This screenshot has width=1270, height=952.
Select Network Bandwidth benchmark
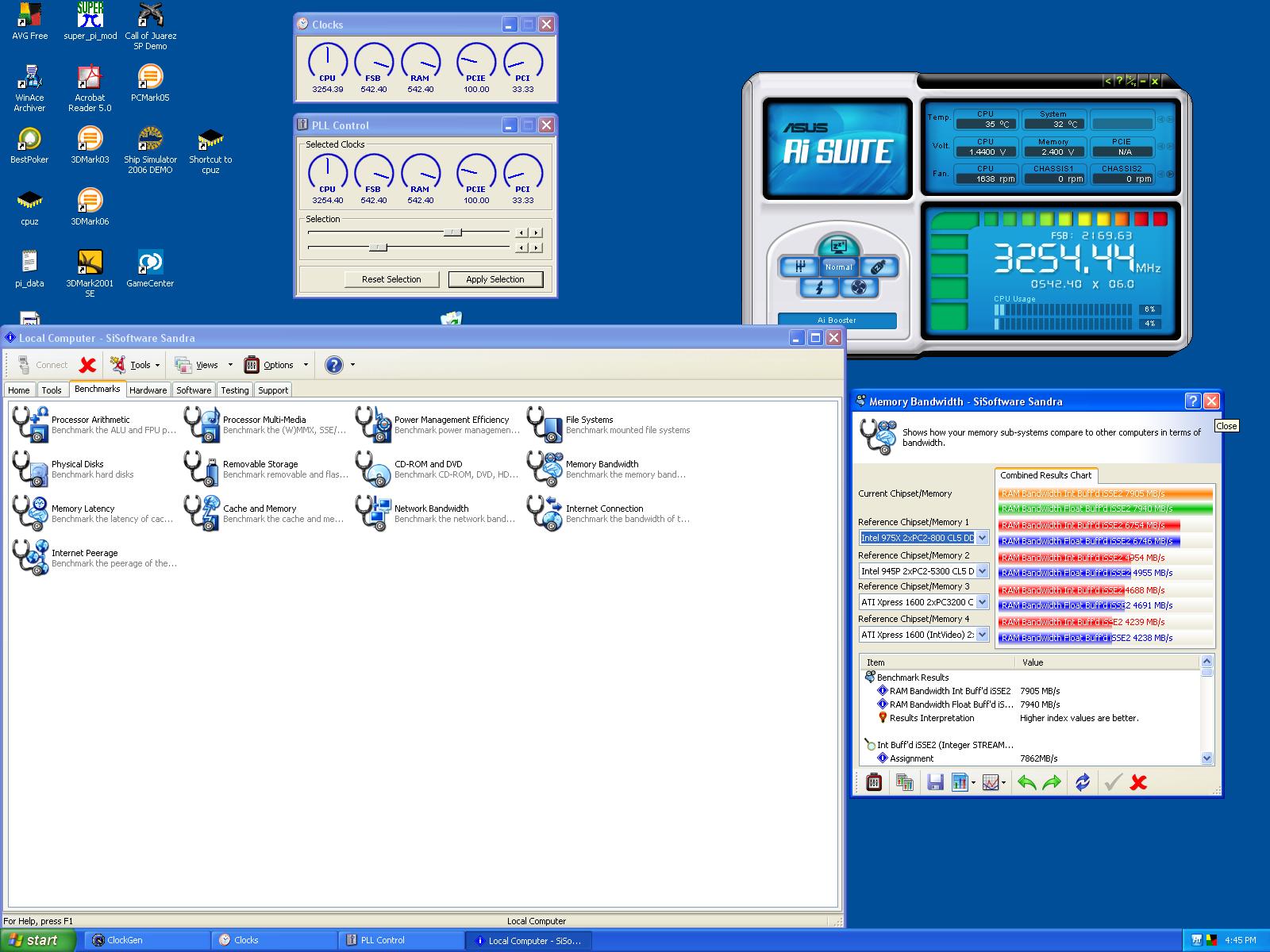pyautogui.click(x=437, y=513)
